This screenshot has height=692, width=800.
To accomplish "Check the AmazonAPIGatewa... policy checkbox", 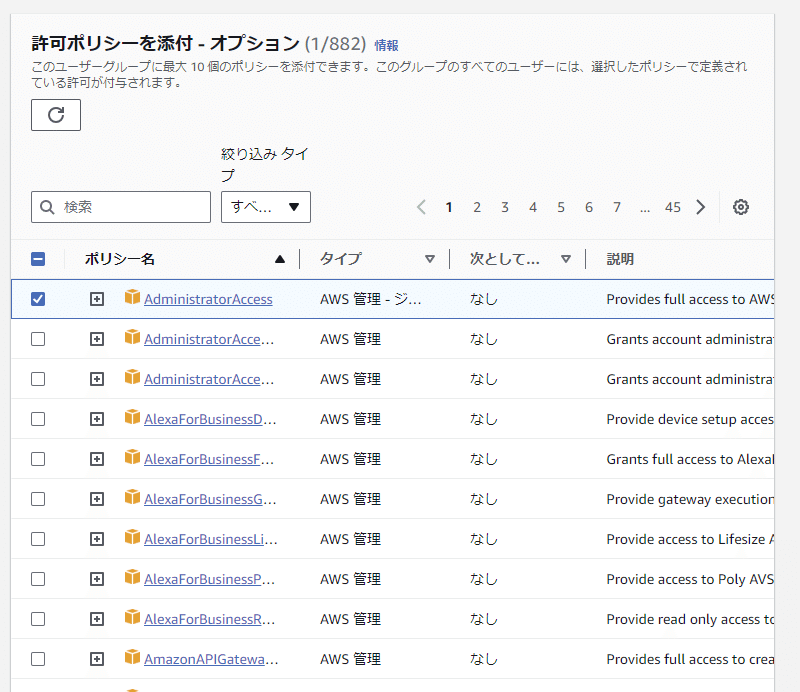I will tap(38, 659).
